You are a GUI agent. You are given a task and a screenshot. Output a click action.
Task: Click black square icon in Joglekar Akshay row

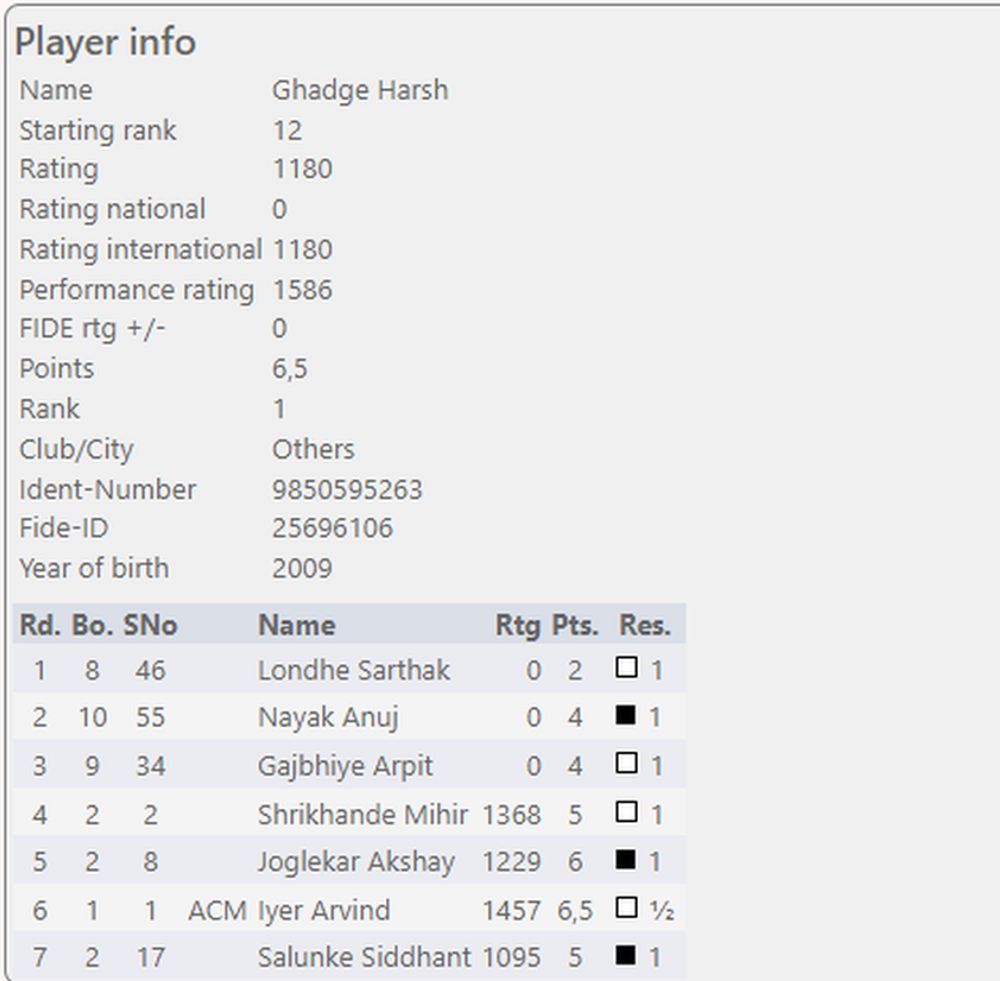click(626, 860)
